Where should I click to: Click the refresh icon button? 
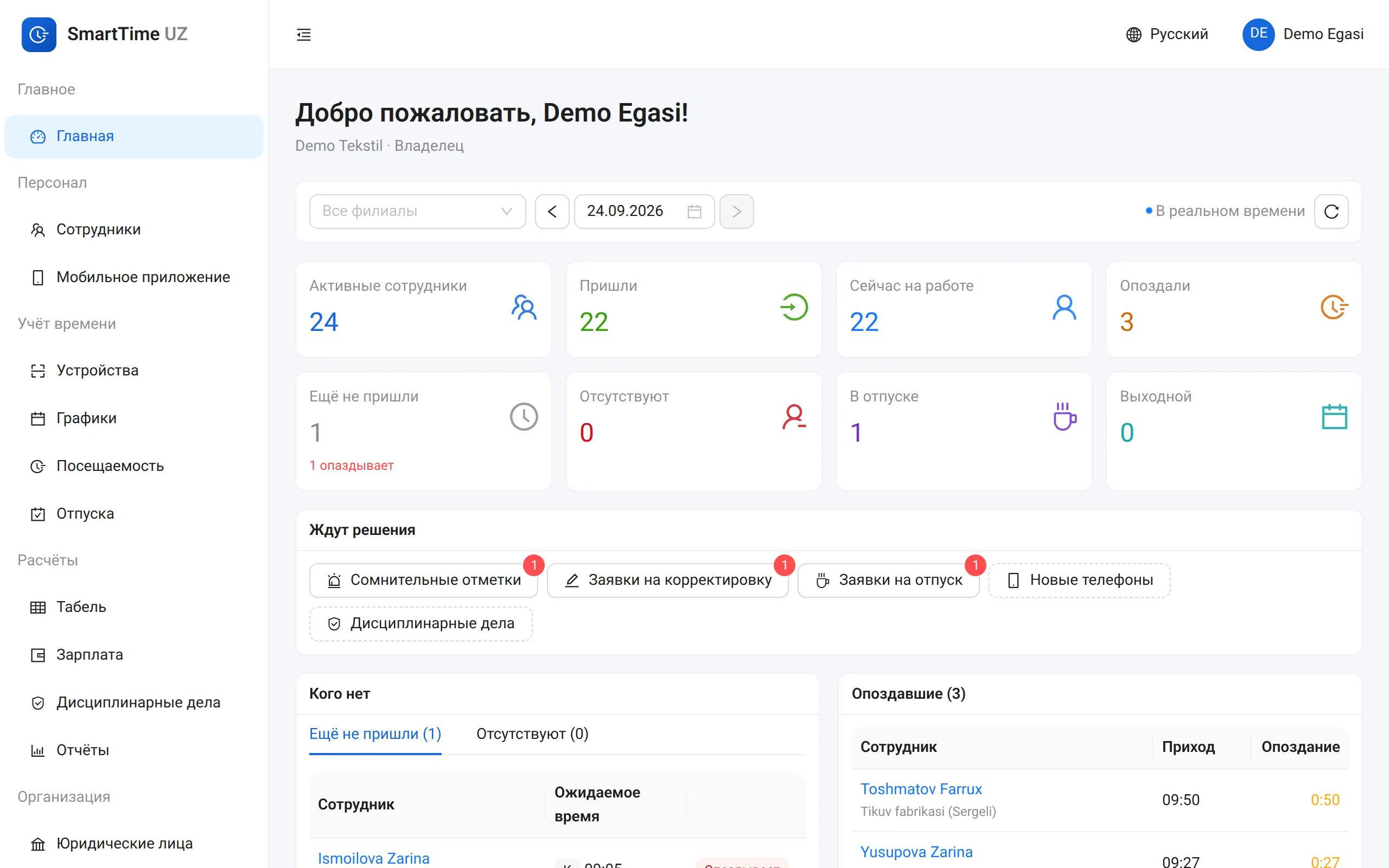[x=1331, y=211]
